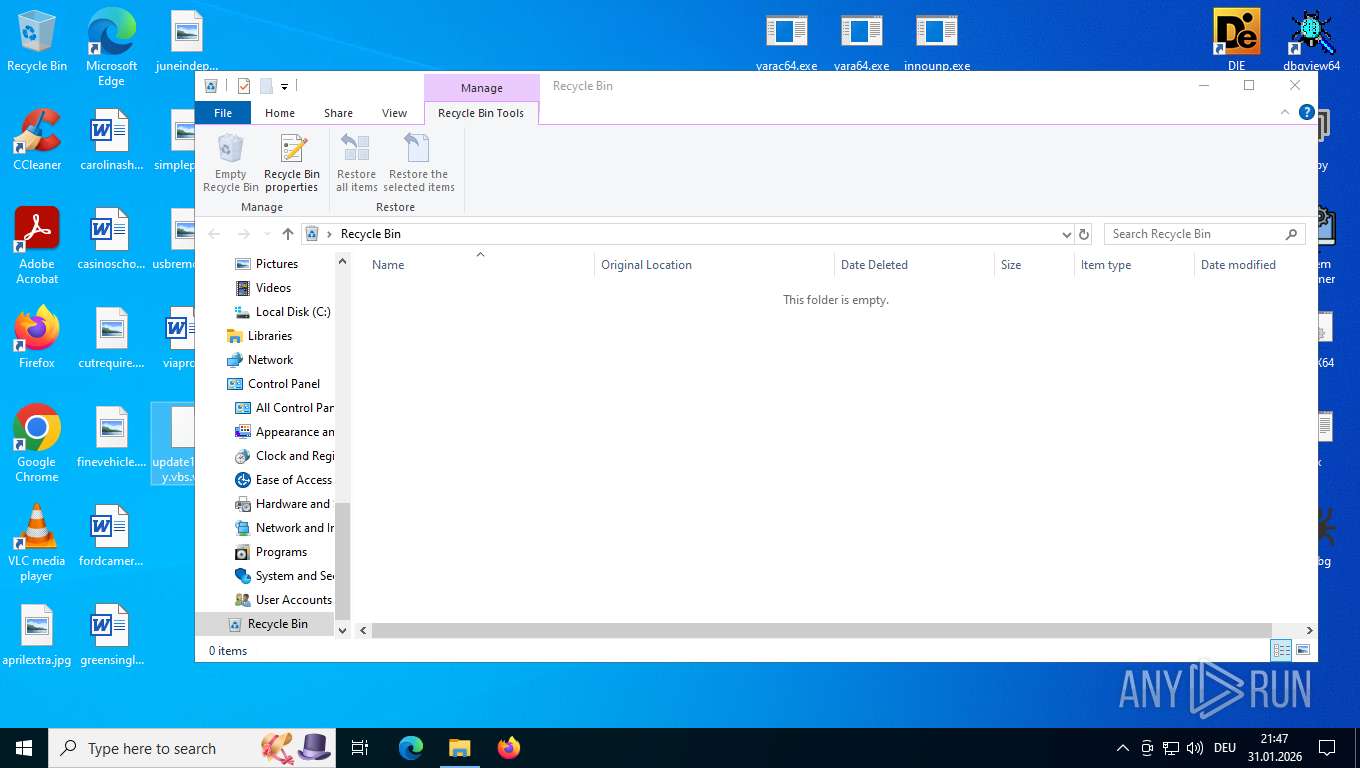Collapse the ribbon with the chevron
1360x768 pixels.
click(x=1285, y=112)
